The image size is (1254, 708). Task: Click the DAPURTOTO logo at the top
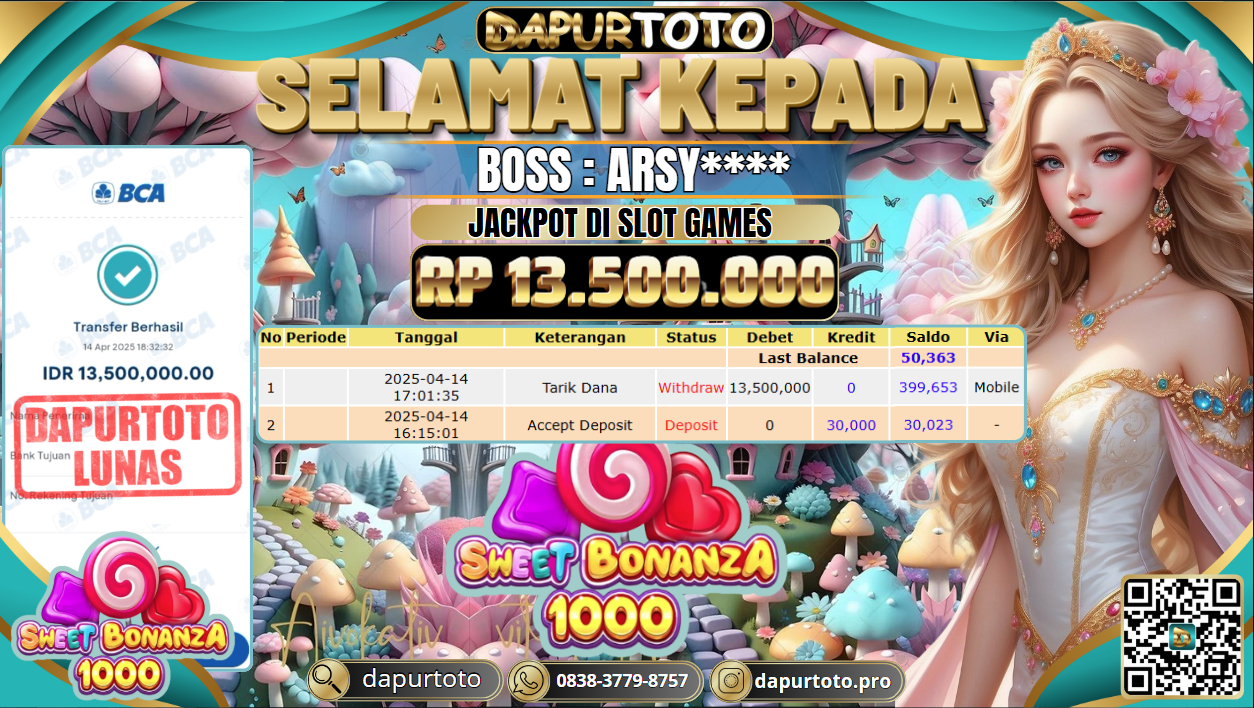(x=624, y=30)
